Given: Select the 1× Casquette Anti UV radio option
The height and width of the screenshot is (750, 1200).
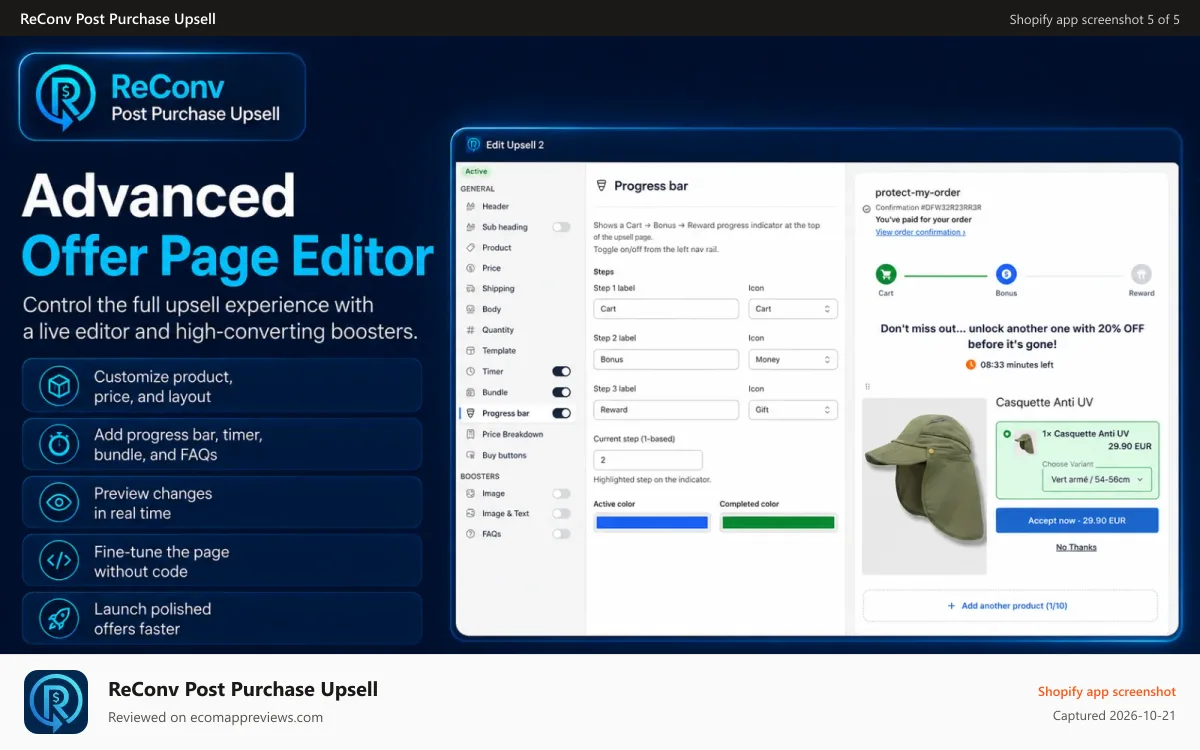Looking at the screenshot, I should coord(1007,434).
